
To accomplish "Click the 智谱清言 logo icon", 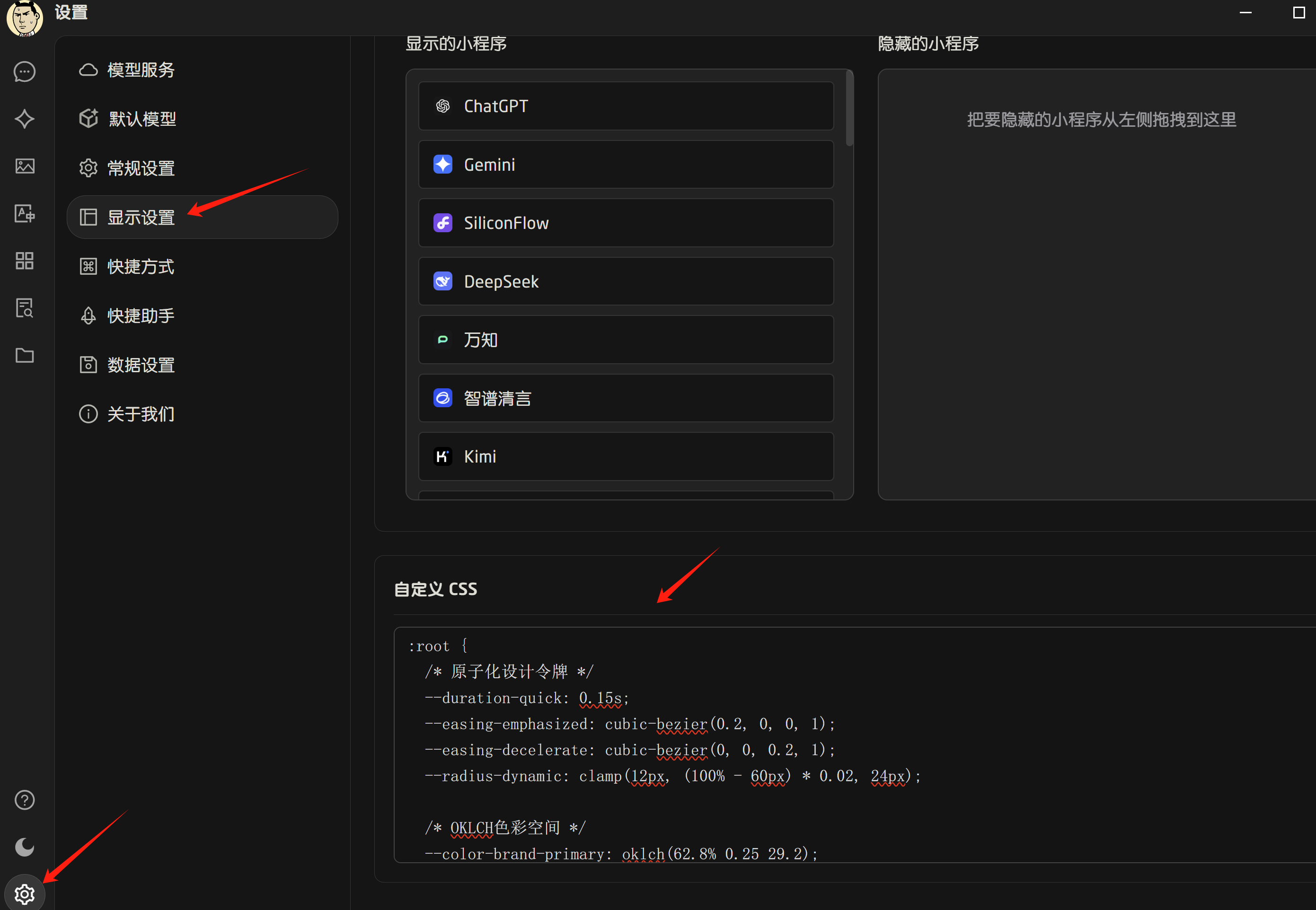I will pyautogui.click(x=442, y=398).
